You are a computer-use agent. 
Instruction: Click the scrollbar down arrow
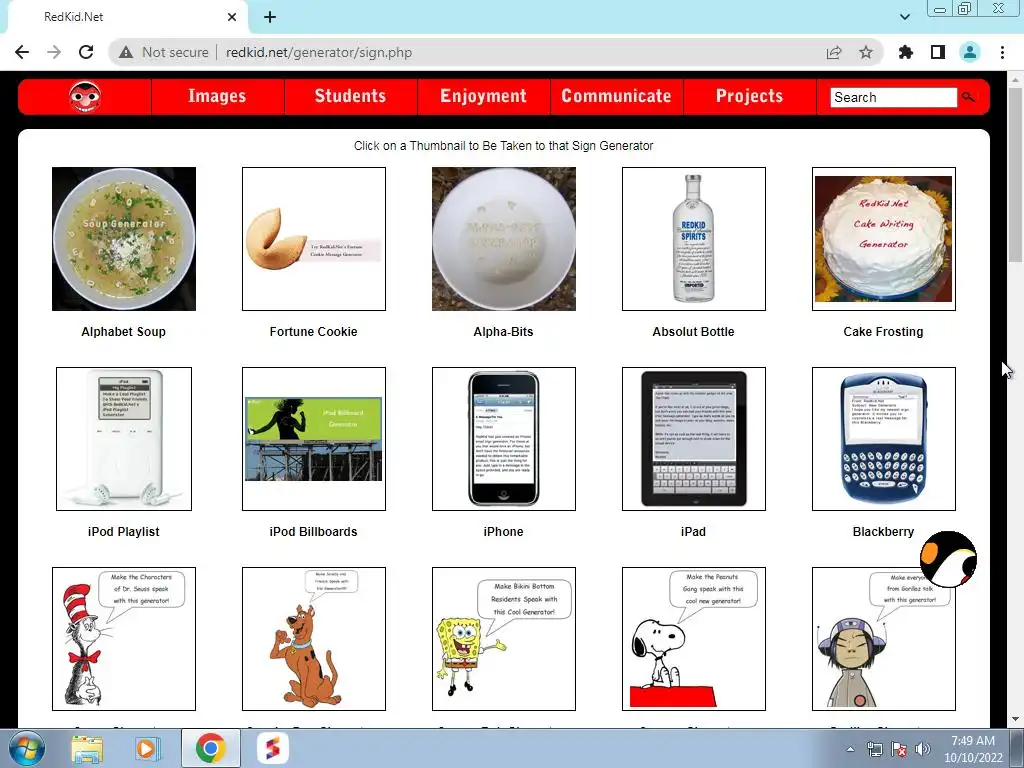pyautogui.click(x=1015, y=720)
